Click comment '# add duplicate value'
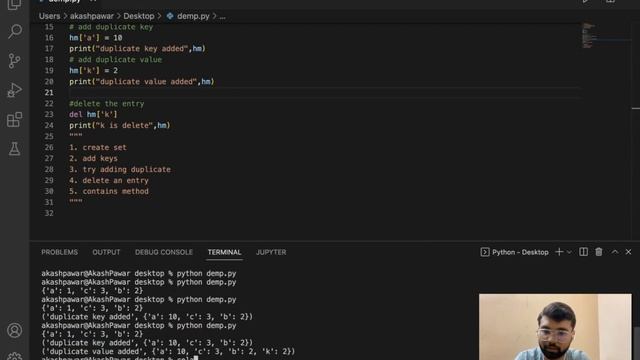The height and width of the screenshot is (360, 640). (x=116, y=60)
